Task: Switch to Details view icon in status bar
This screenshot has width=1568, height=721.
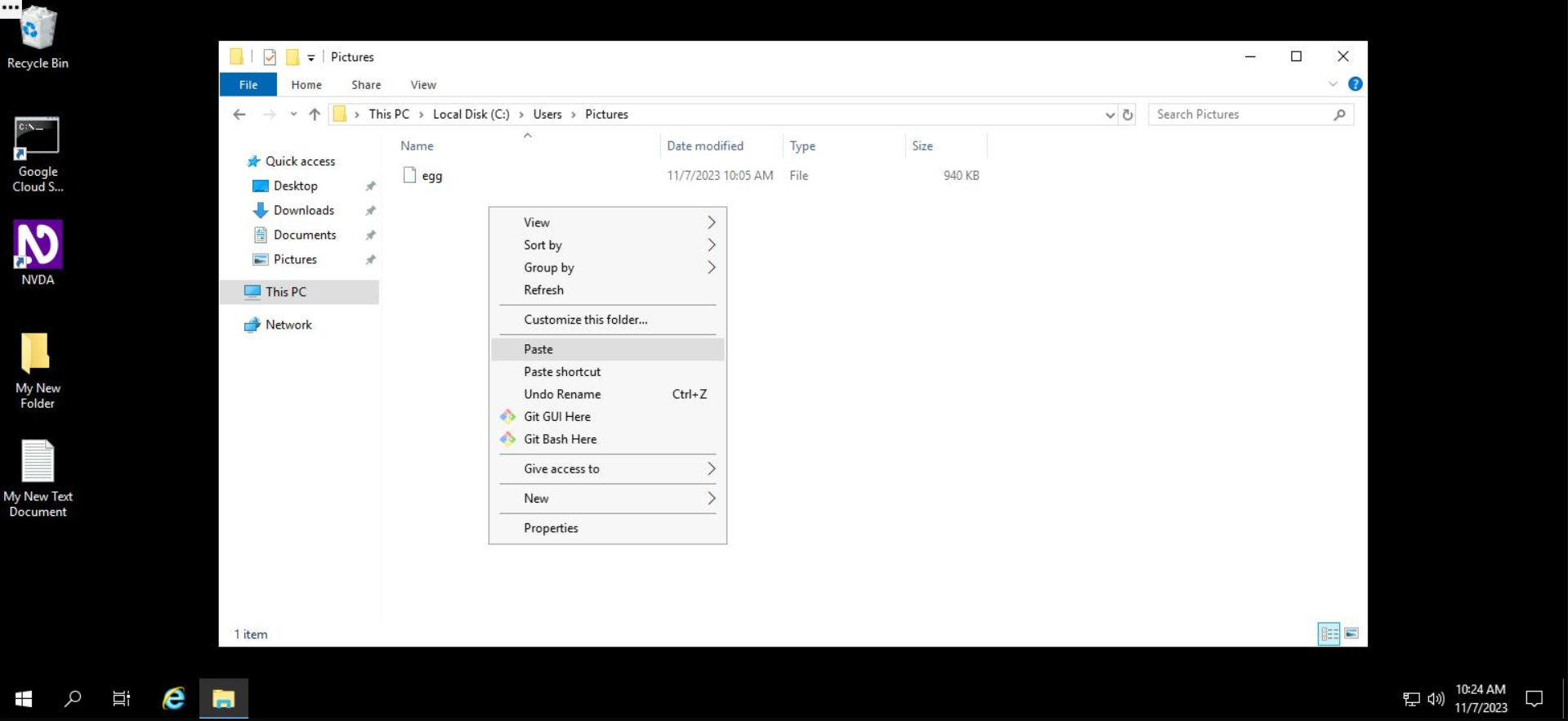Action: (1329, 634)
